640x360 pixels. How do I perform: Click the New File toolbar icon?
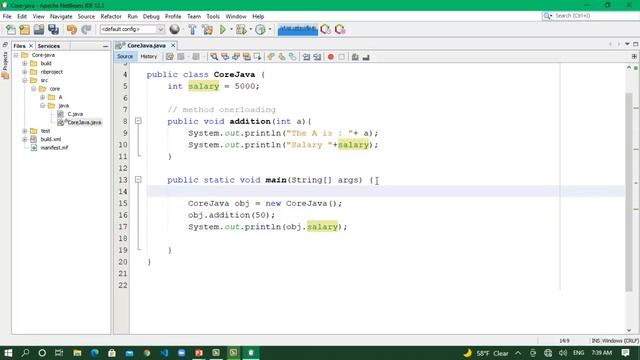pyautogui.click(x=11, y=29)
